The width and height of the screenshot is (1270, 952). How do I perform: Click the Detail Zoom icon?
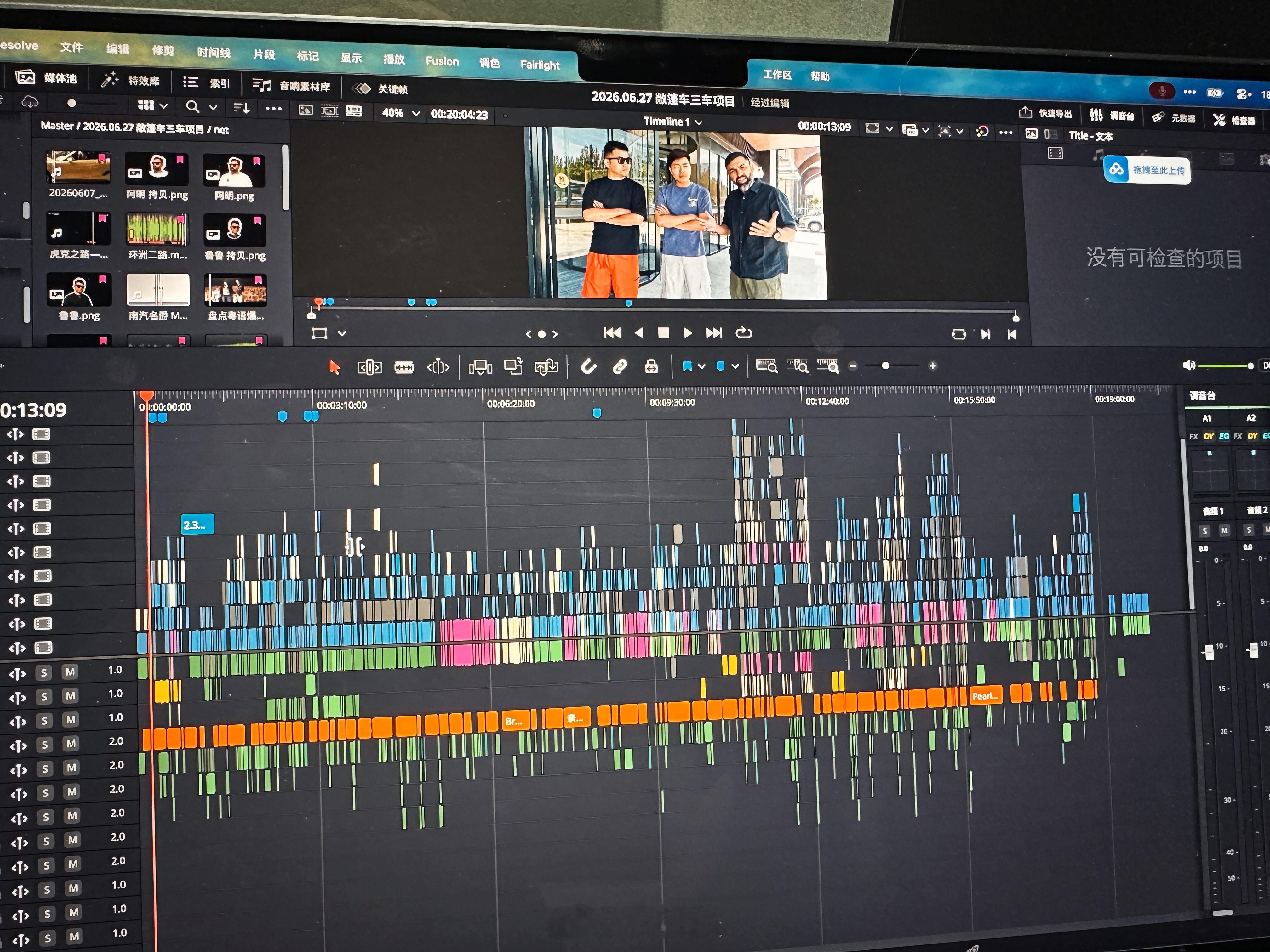[798, 365]
